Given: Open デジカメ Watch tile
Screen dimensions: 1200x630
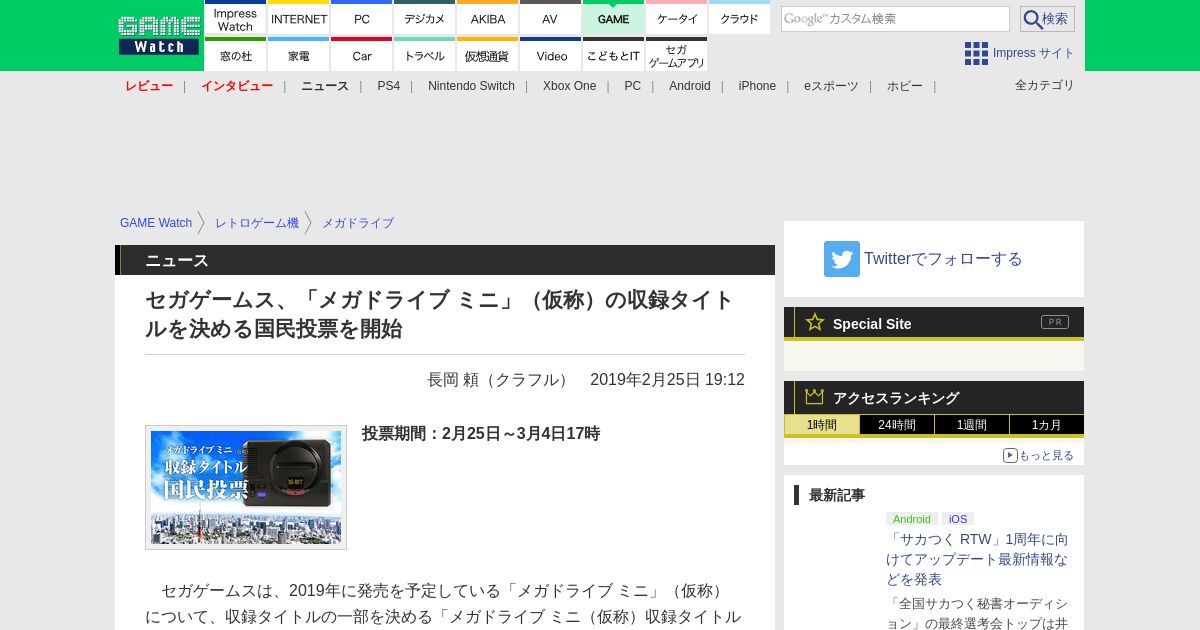Looking at the screenshot, I should [425, 18].
